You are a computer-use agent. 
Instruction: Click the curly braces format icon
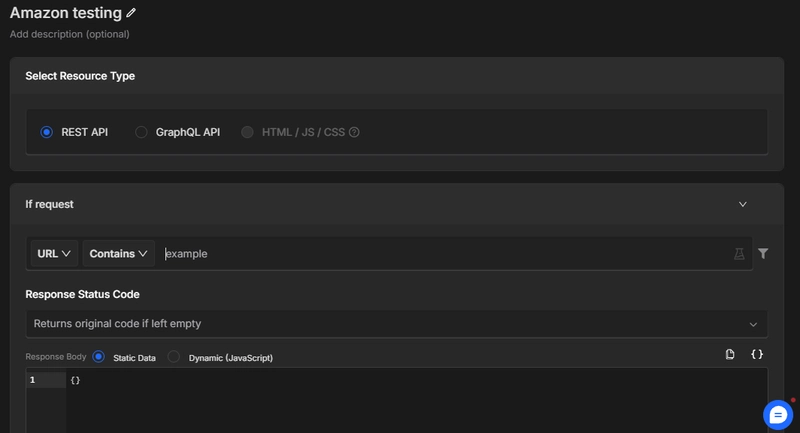757,354
